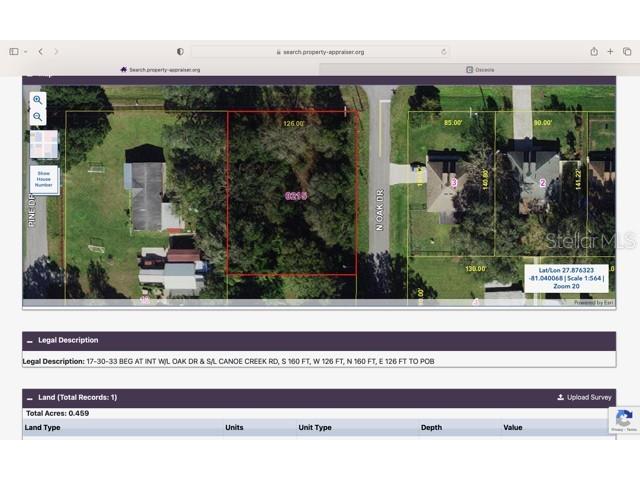Click the Upload Survey link
Image resolution: width=640 pixels, height=480 pixels.
(x=584, y=397)
